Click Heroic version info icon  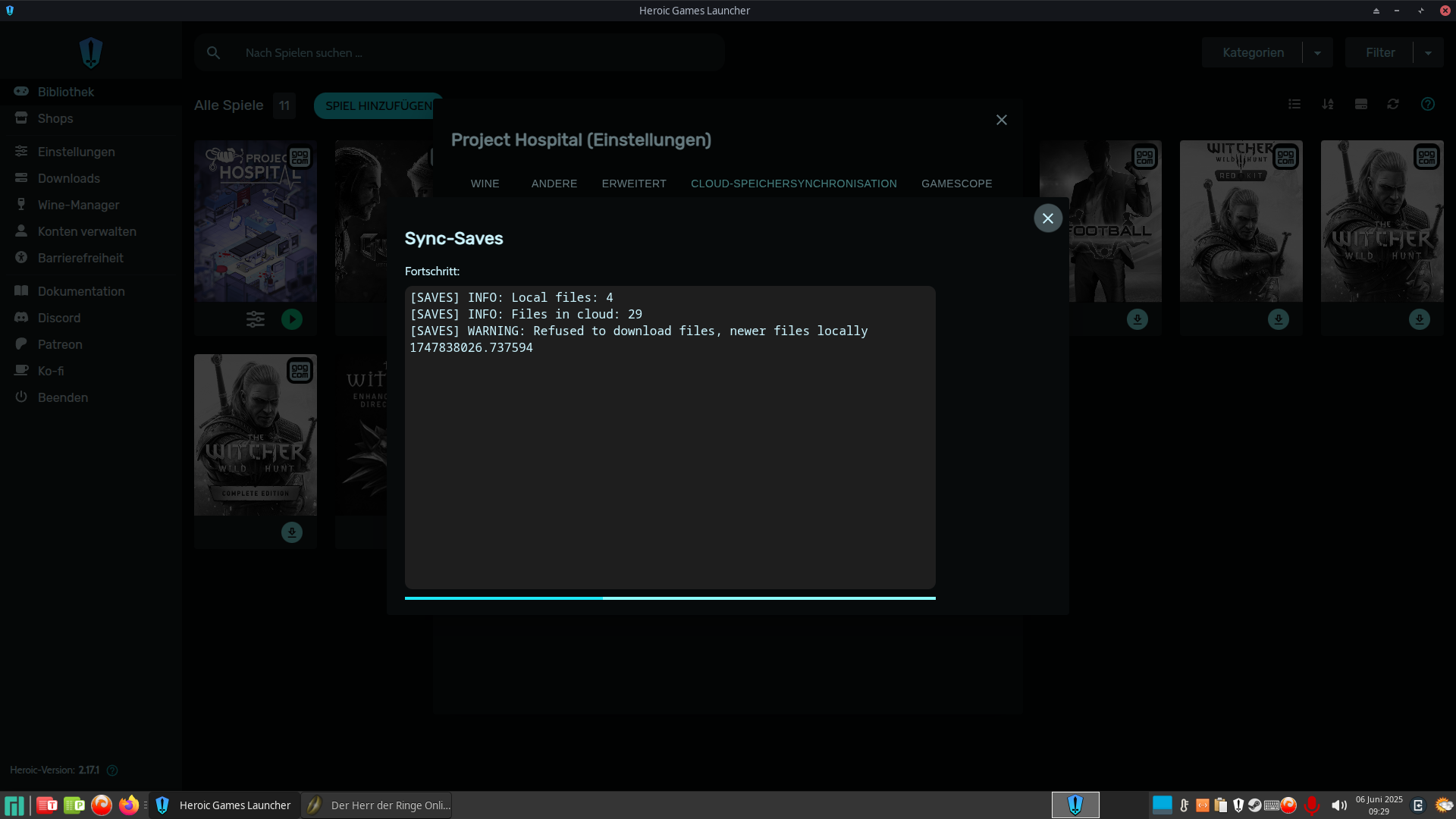112,770
